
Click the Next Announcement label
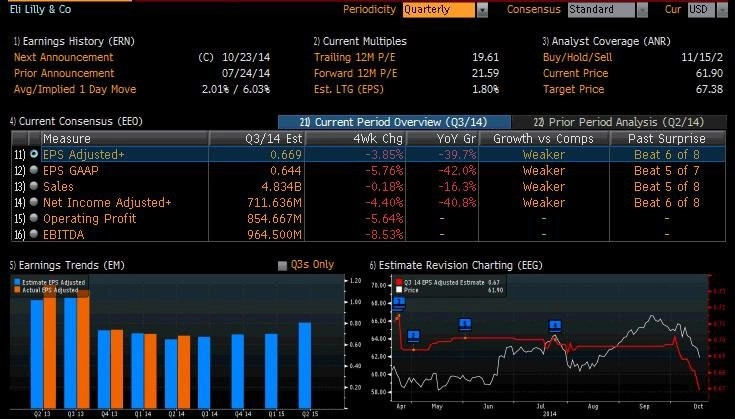coord(64,57)
